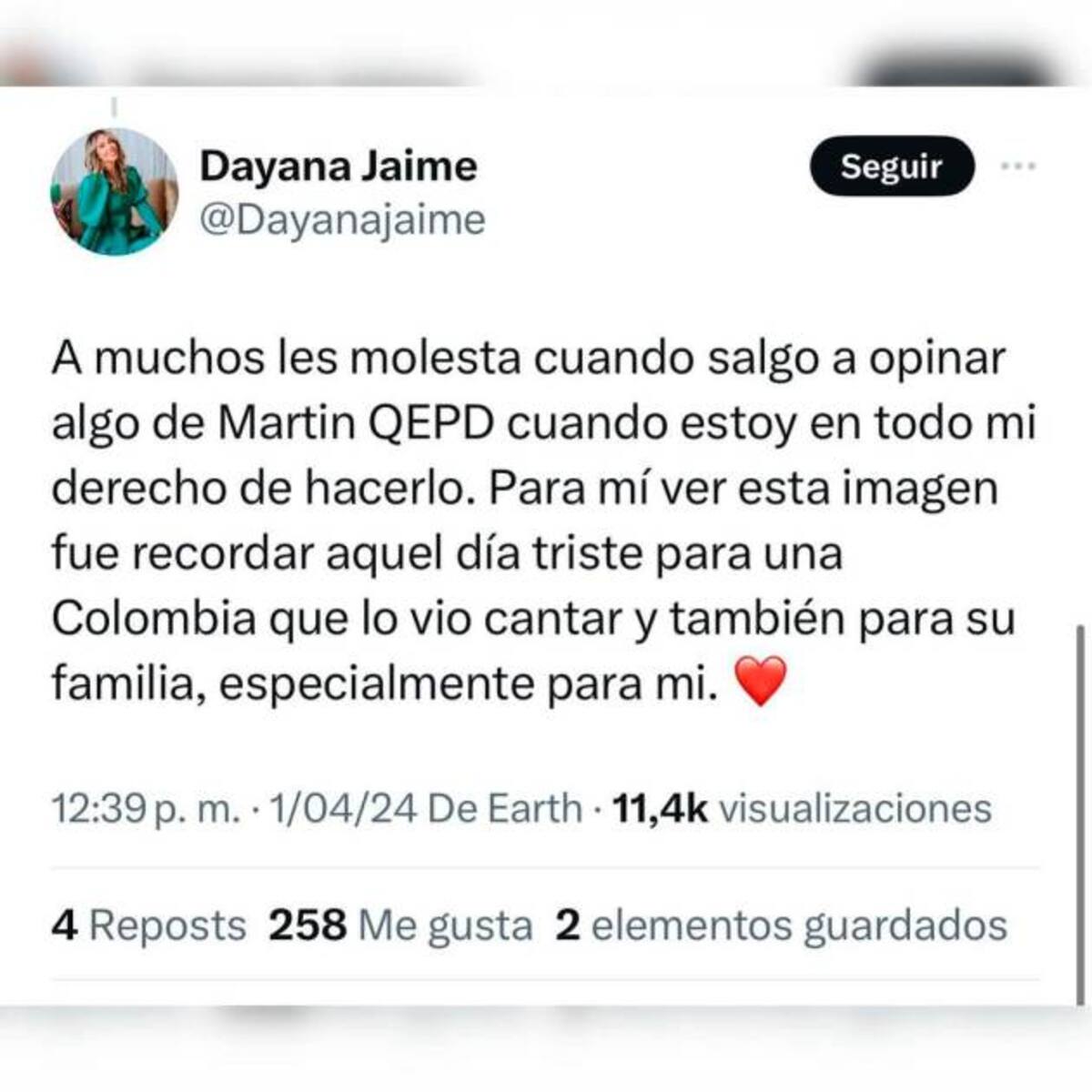Screen dimensions: 1092x1092
Task: Click the tweet text mentioning Martin QEPD
Action: pos(543,521)
